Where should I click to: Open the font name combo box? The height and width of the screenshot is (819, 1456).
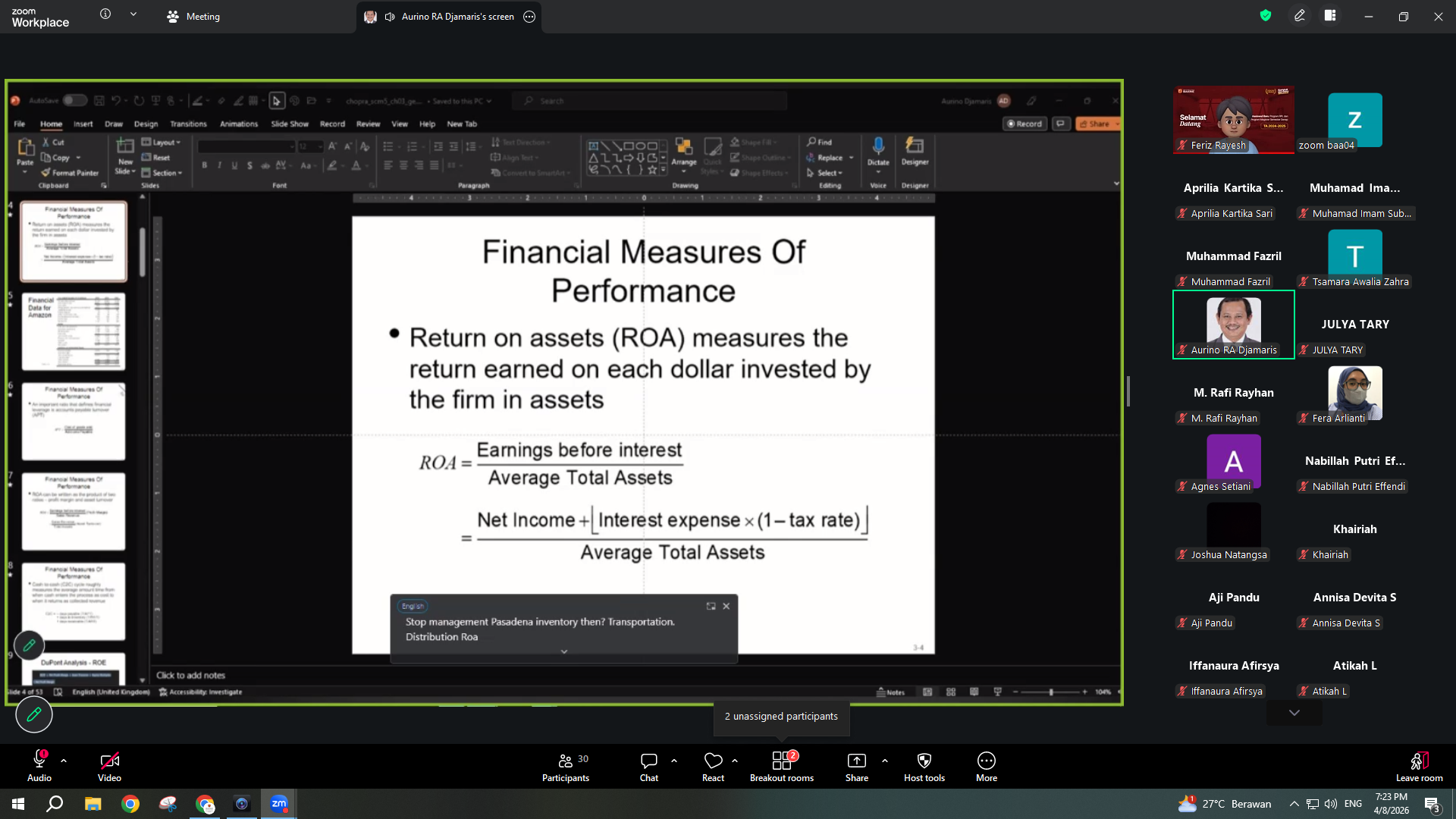click(x=246, y=146)
